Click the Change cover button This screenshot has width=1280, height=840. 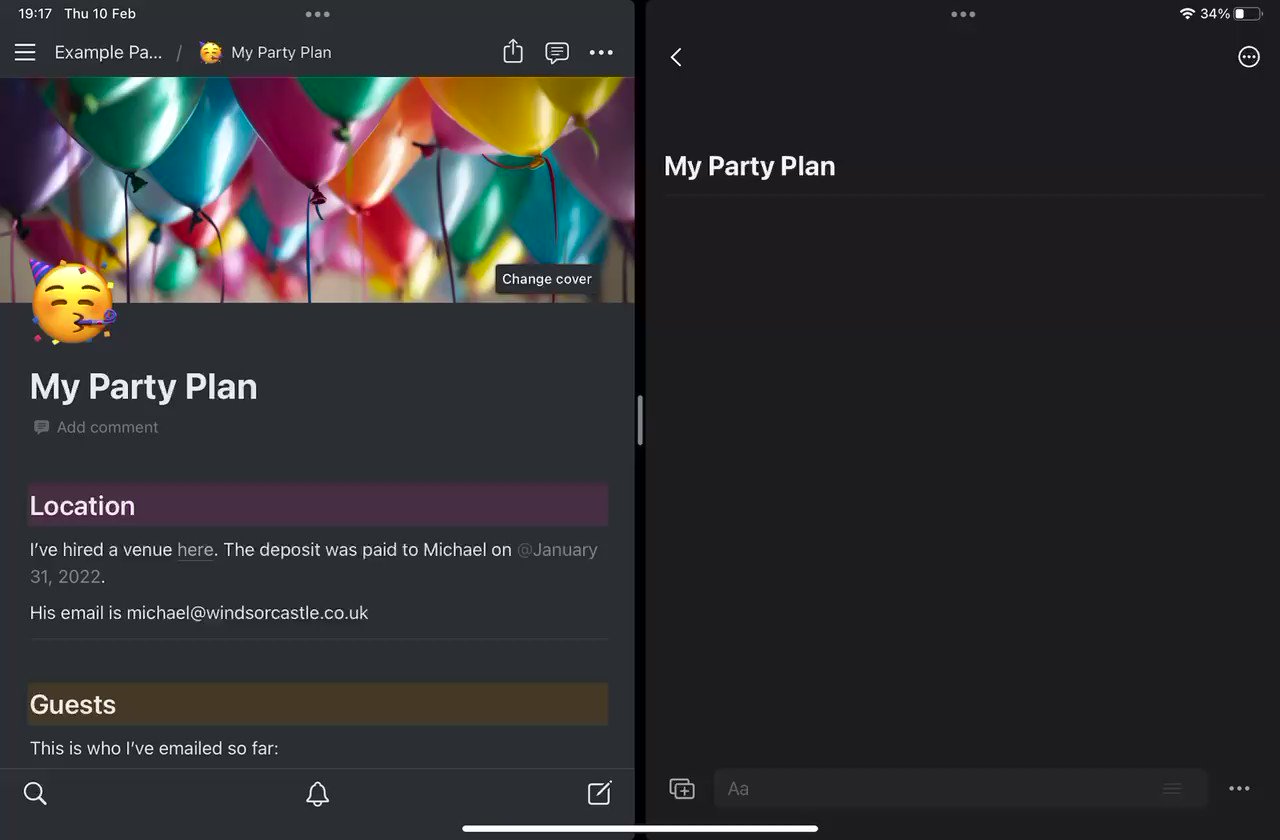[x=547, y=279]
